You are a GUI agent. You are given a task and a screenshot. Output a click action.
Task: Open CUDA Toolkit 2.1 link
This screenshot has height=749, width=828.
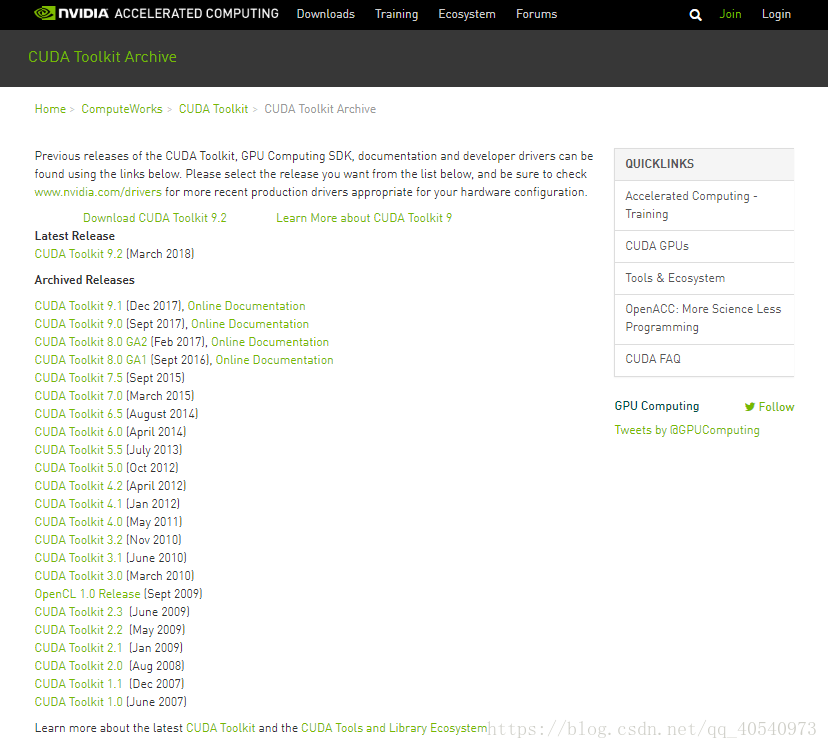point(78,648)
